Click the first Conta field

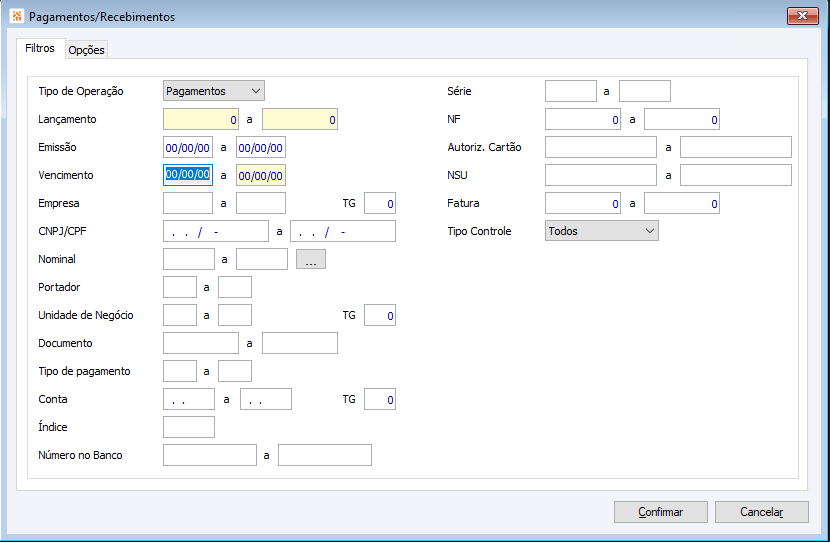pos(189,399)
